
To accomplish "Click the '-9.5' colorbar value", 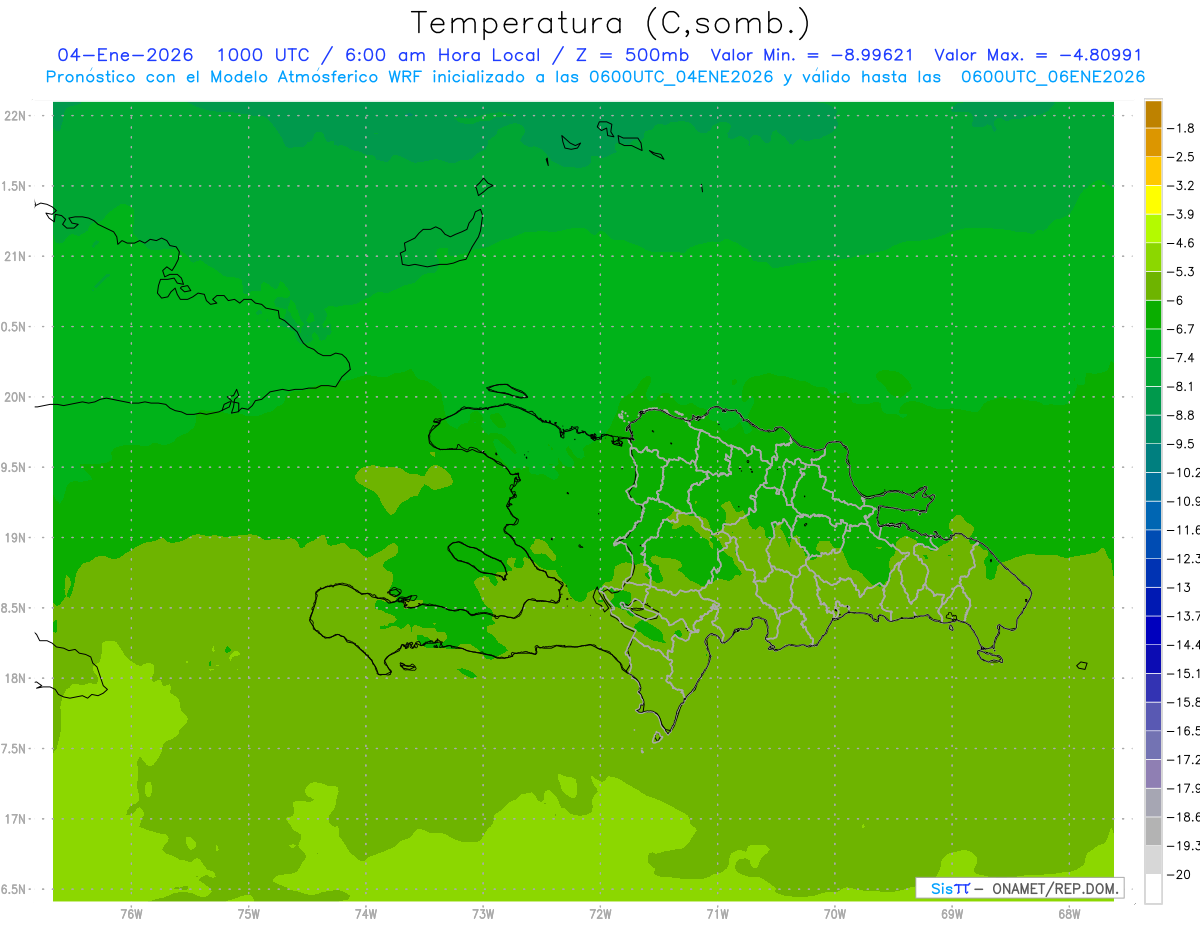I will tap(1181, 443).
